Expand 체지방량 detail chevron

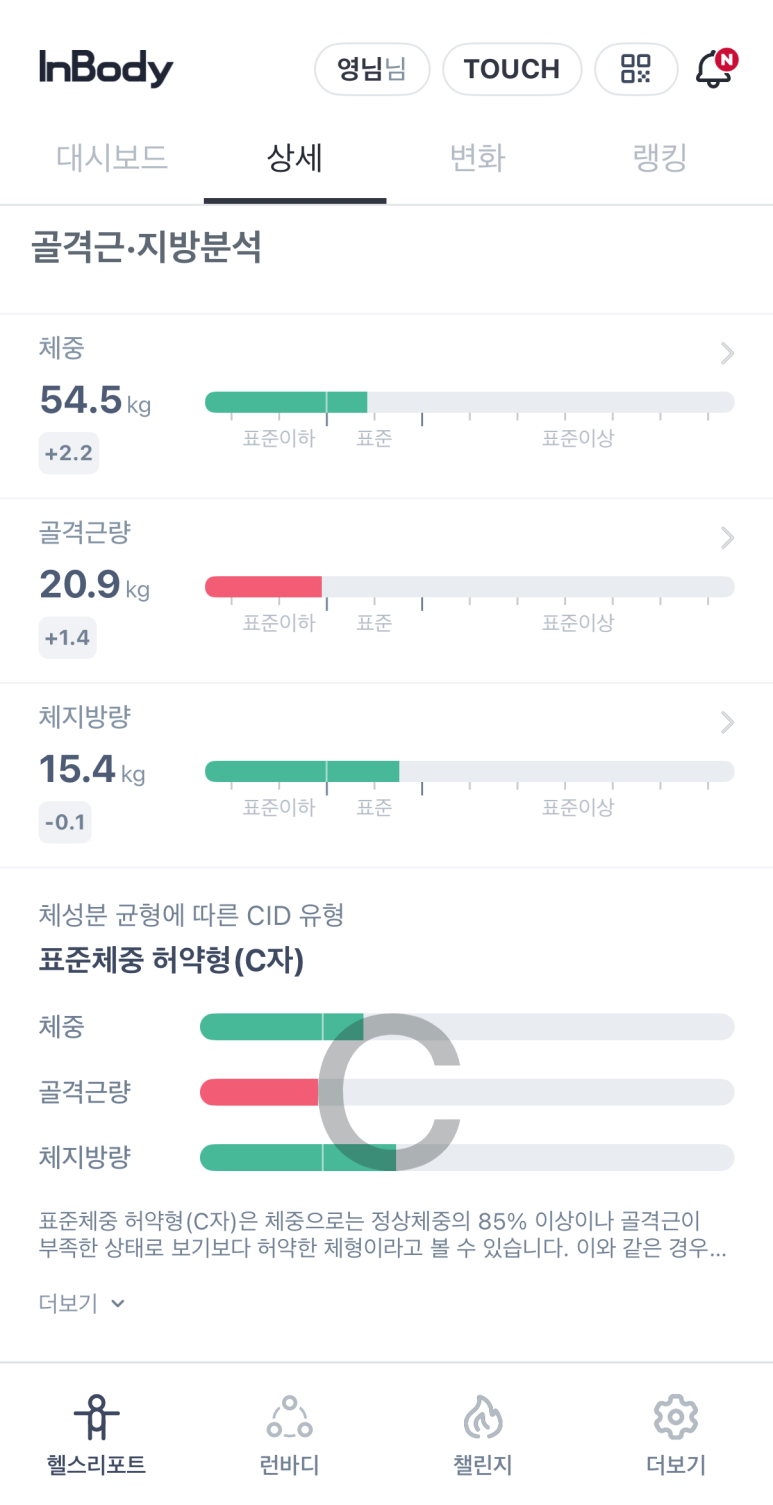pos(727,722)
